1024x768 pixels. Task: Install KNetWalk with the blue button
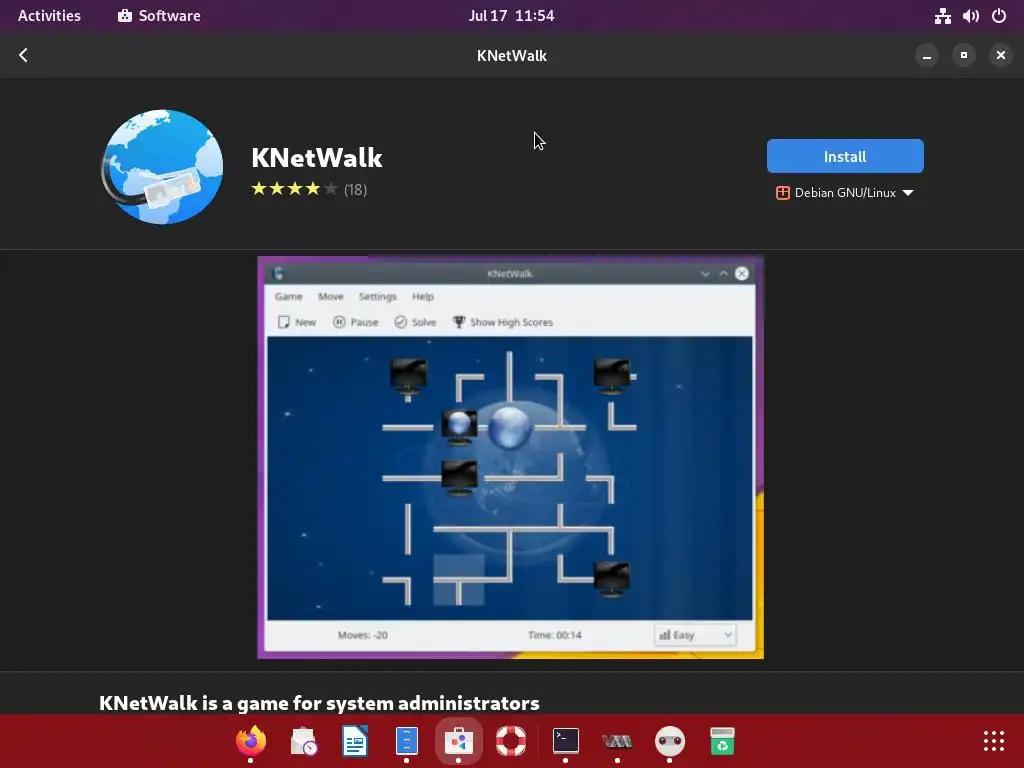(x=845, y=156)
